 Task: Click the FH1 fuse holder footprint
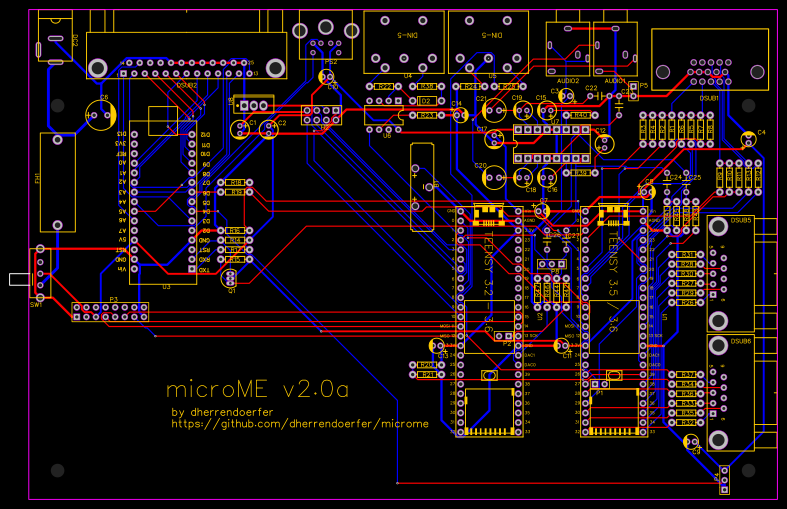pyautogui.click(x=57, y=183)
